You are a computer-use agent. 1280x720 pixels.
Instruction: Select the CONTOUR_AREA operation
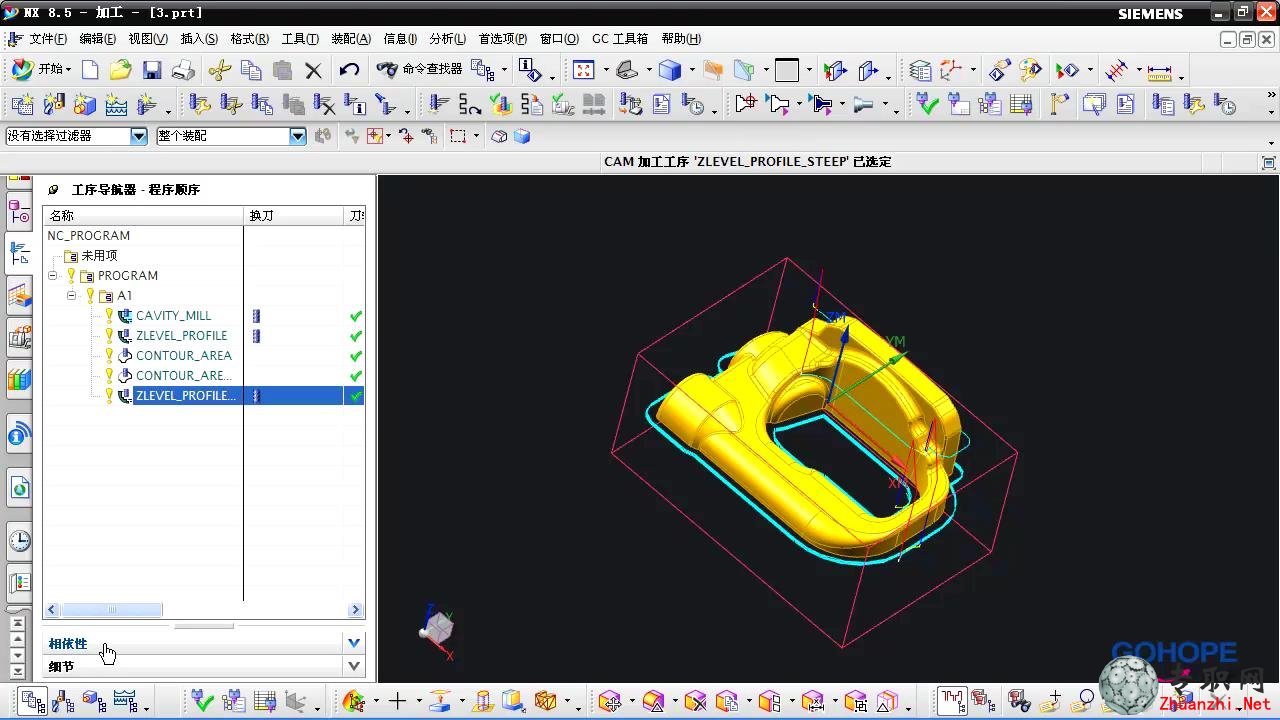click(184, 356)
